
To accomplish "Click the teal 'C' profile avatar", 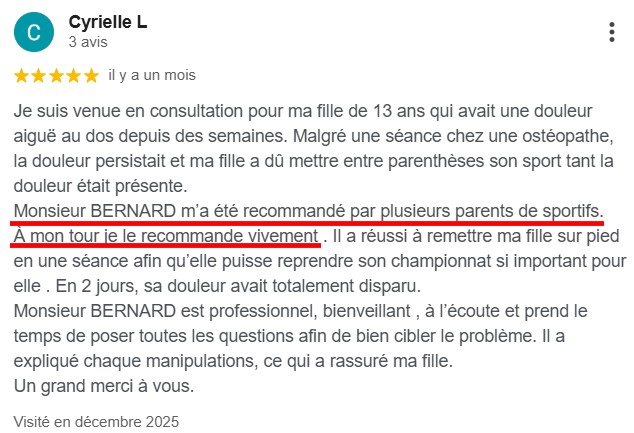I will 34,32.
